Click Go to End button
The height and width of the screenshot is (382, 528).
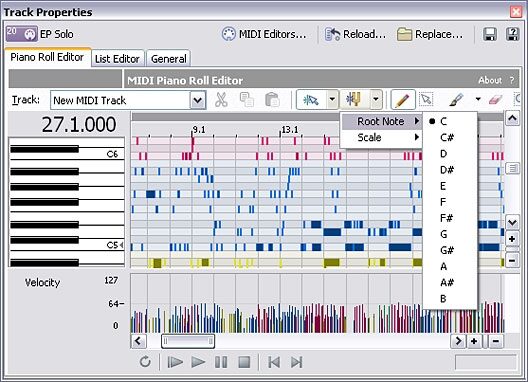click(296, 362)
